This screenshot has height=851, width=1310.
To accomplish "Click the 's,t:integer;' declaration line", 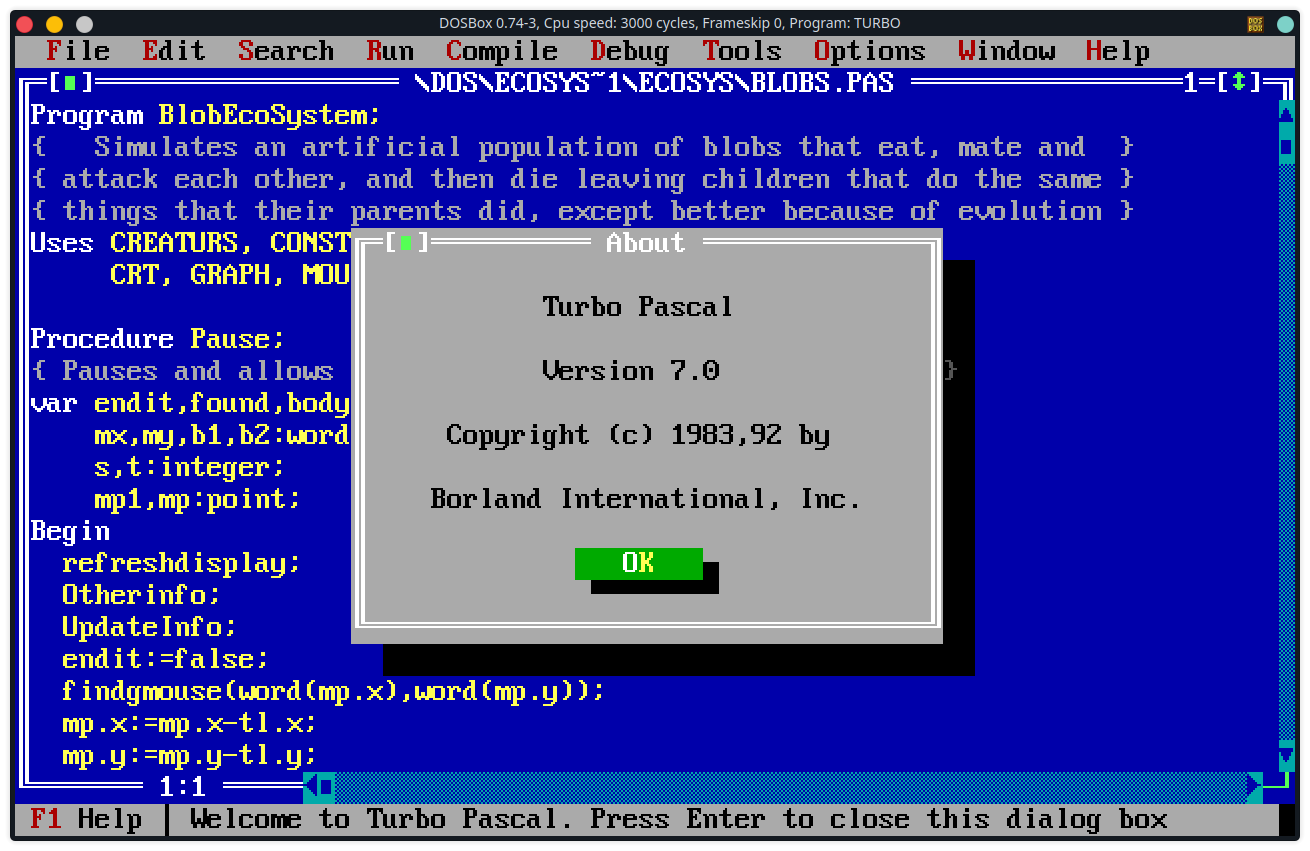I will 190,467.
